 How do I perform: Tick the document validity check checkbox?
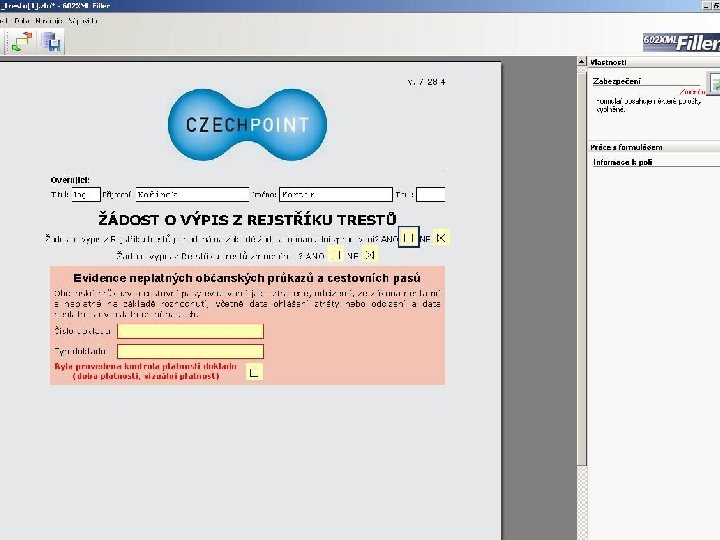click(x=254, y=371)
